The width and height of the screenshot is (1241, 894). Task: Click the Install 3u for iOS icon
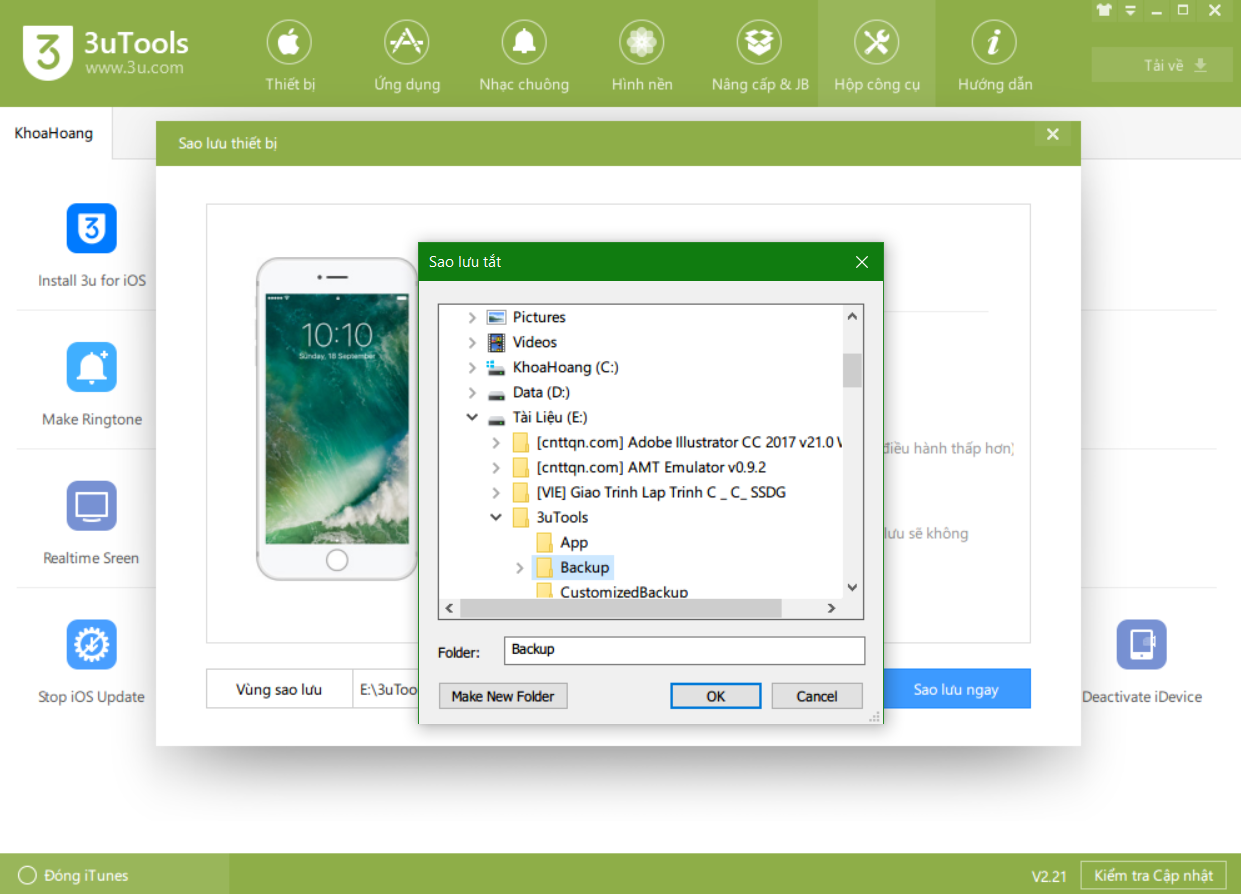(x=92, y=229)
